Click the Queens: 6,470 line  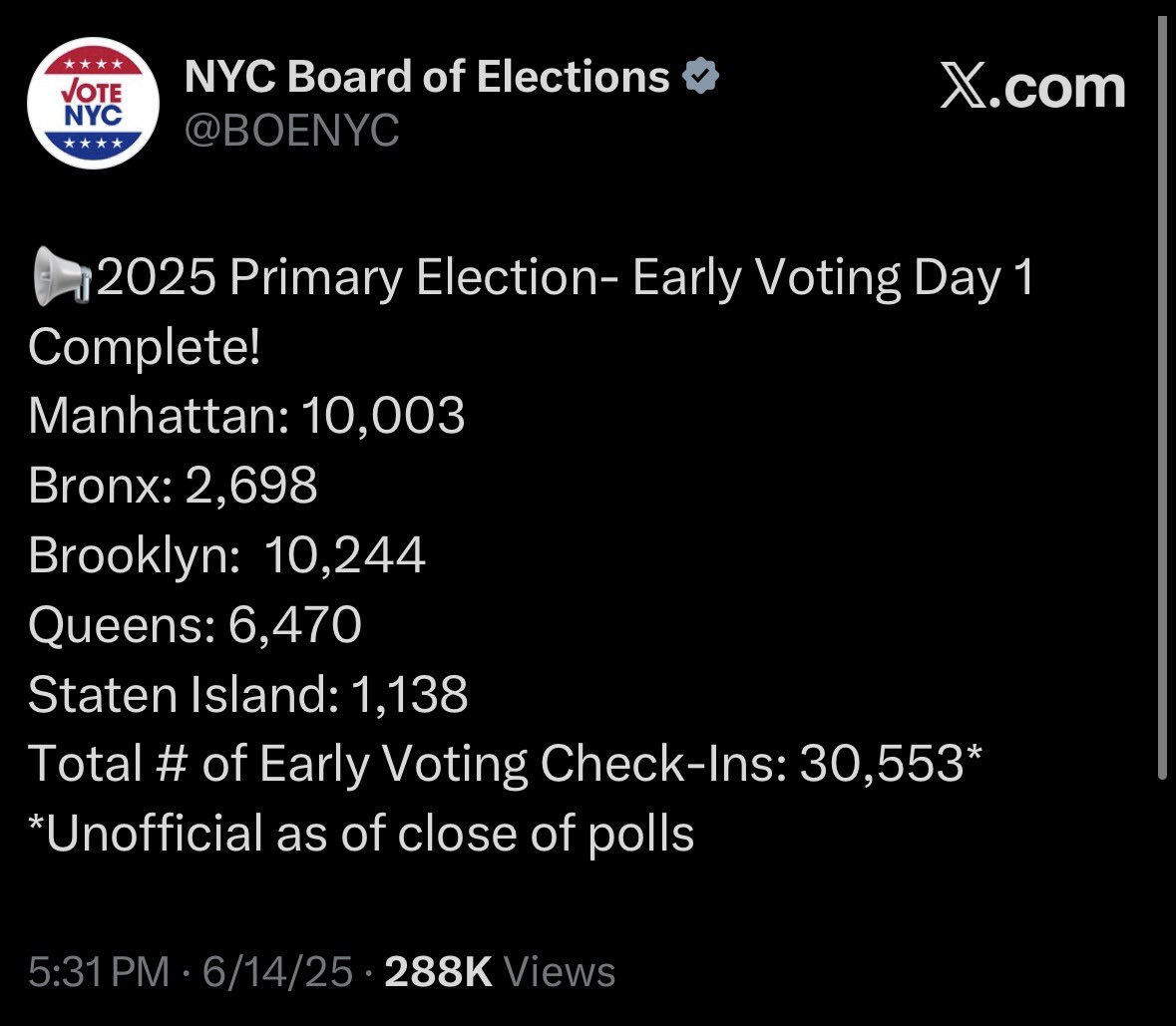point(195,624)
